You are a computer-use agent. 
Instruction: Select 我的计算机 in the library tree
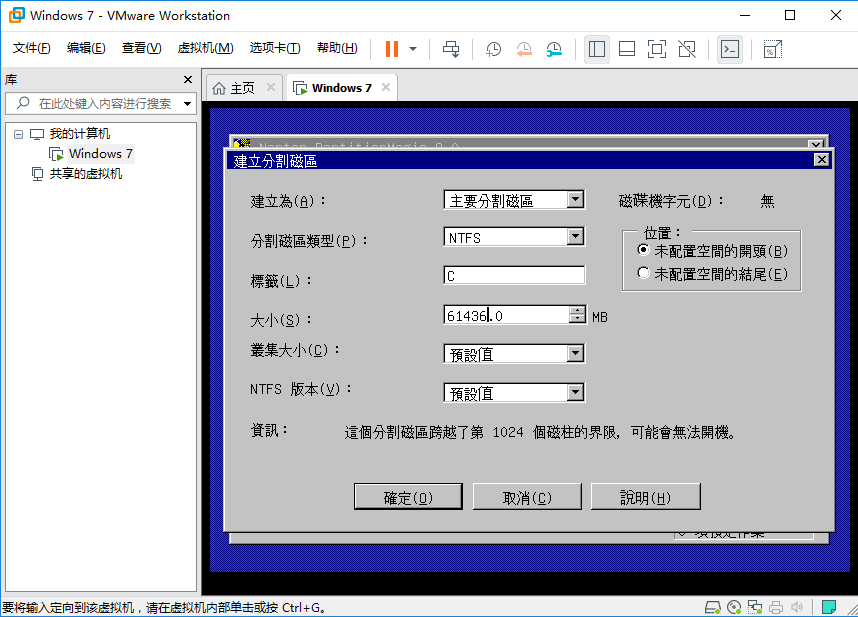coord(80,134)
